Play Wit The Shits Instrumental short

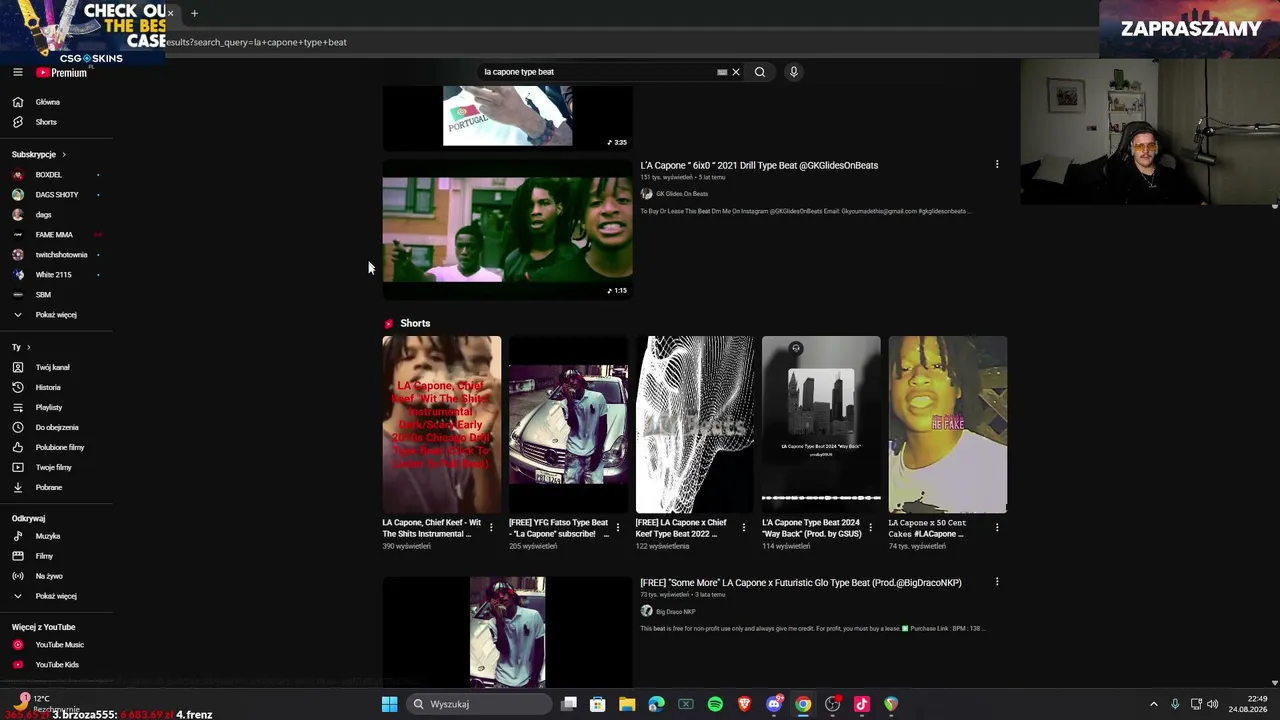pos(442,424)
